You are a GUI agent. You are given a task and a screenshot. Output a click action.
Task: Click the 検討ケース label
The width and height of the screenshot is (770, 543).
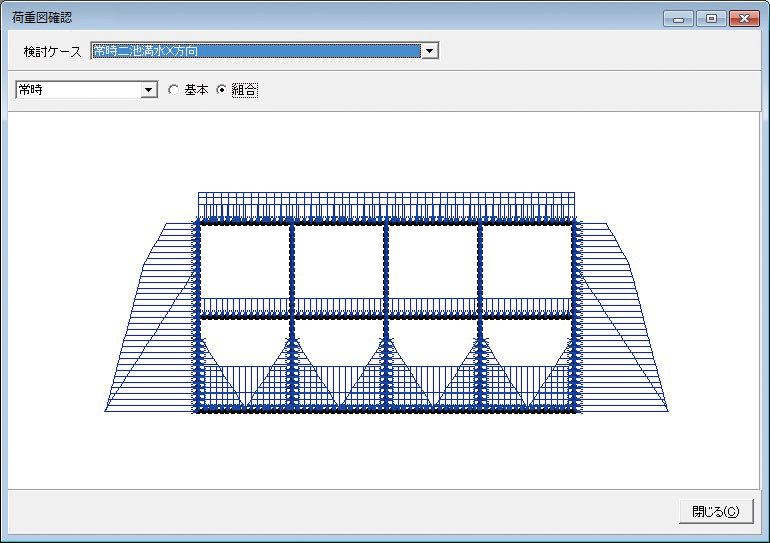click(52, 52)
